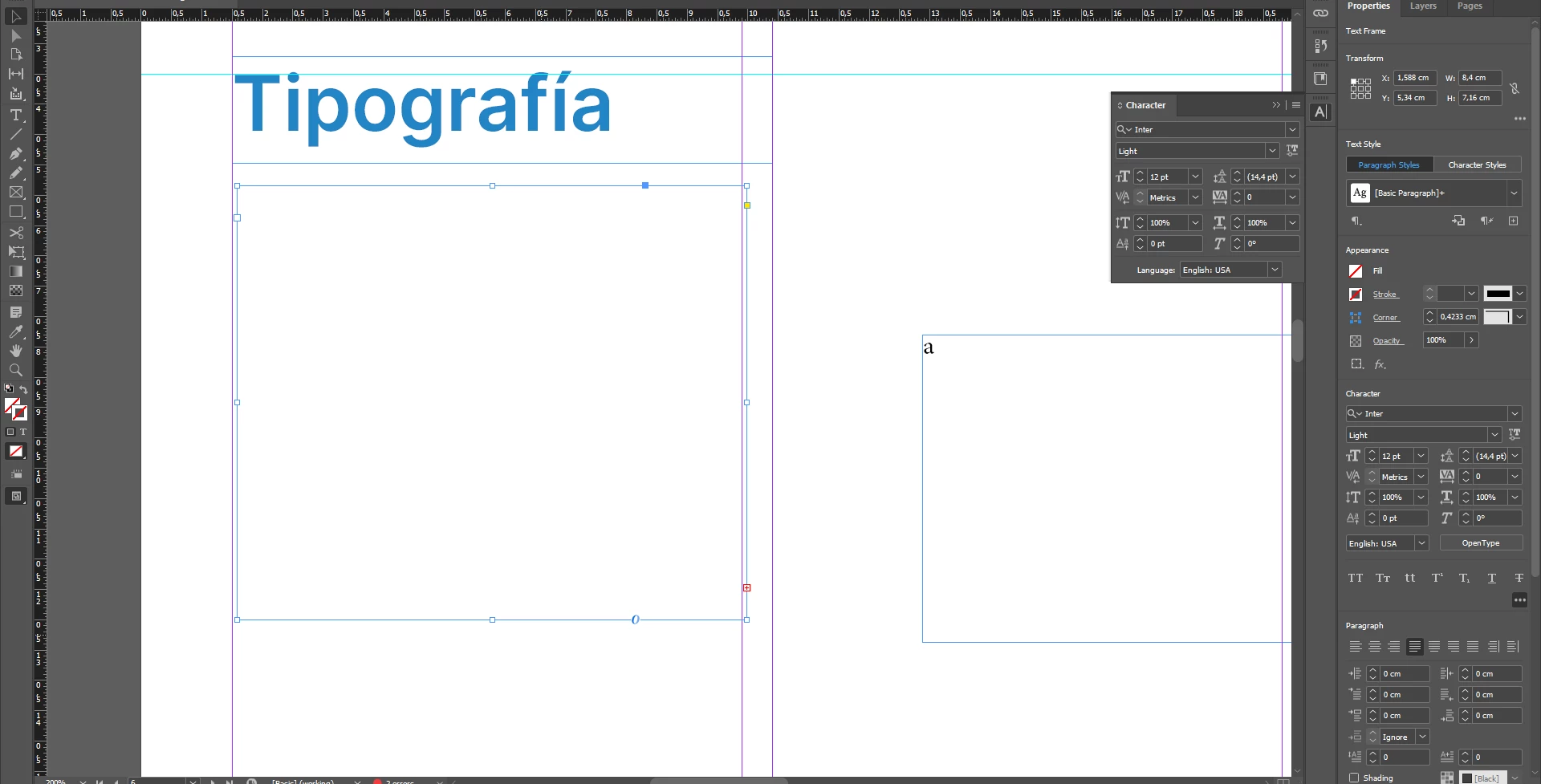Open the Character panel 'A' dock icon
This screenshot has width=1541, height=784.
coord(1320,112)
